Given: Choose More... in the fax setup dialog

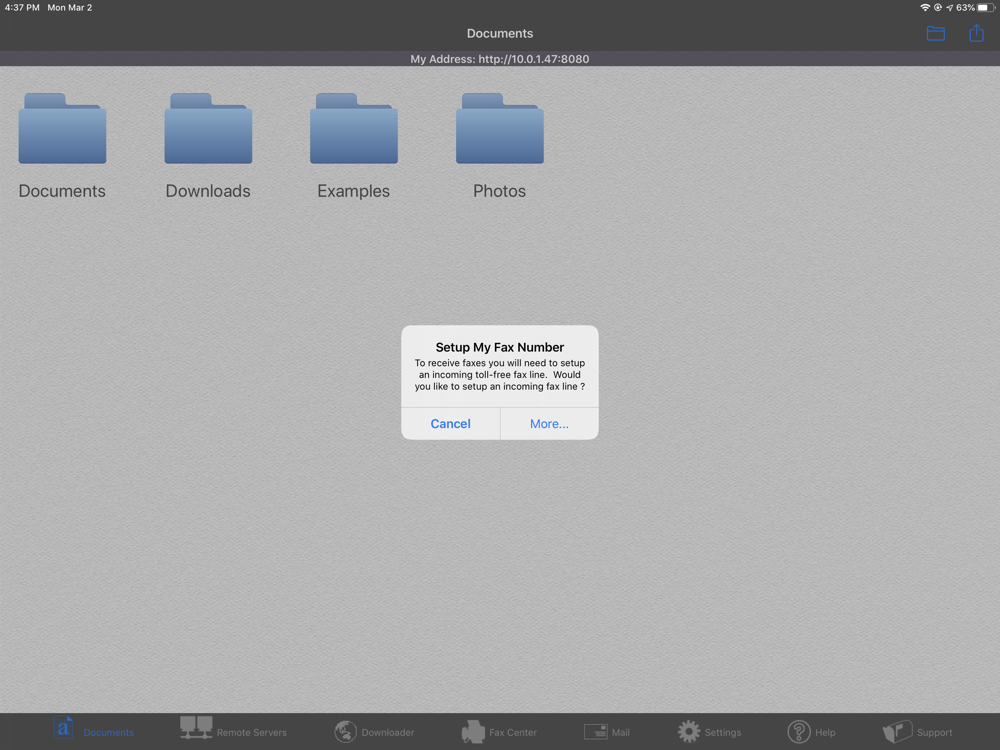Looking at the screenshot, I should click(549, 423).
